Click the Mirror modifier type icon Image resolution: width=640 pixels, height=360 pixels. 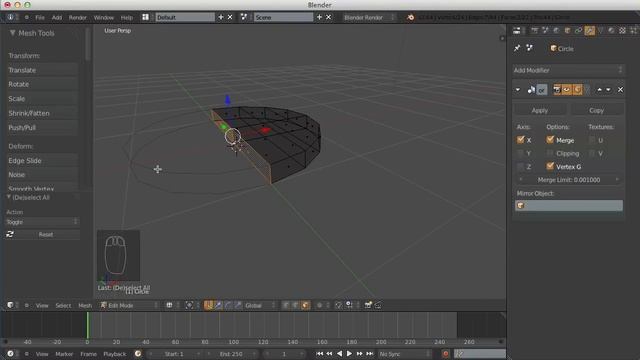[x=531, y=90]
